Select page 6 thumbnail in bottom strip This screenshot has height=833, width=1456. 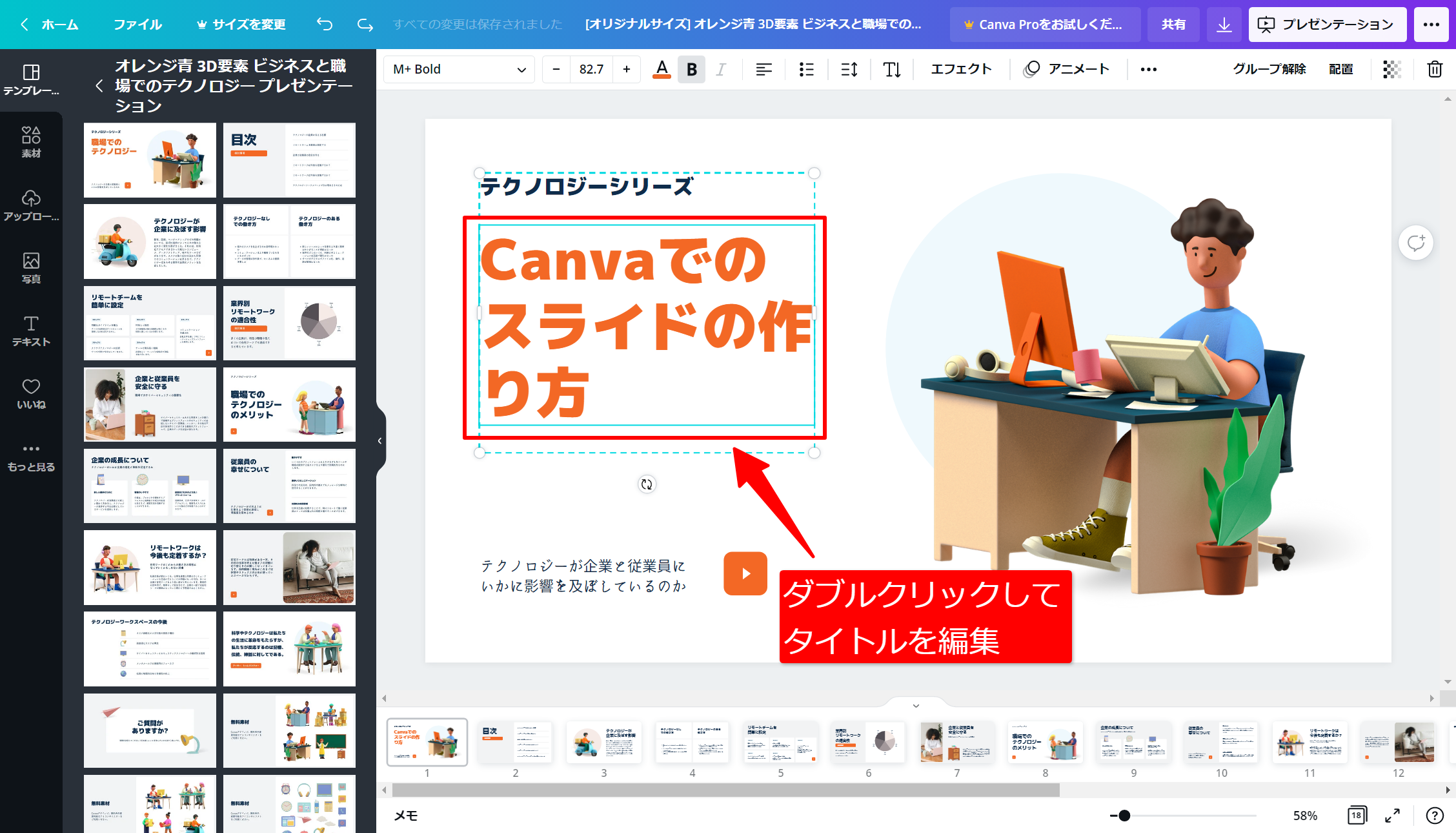coord(868,743)
